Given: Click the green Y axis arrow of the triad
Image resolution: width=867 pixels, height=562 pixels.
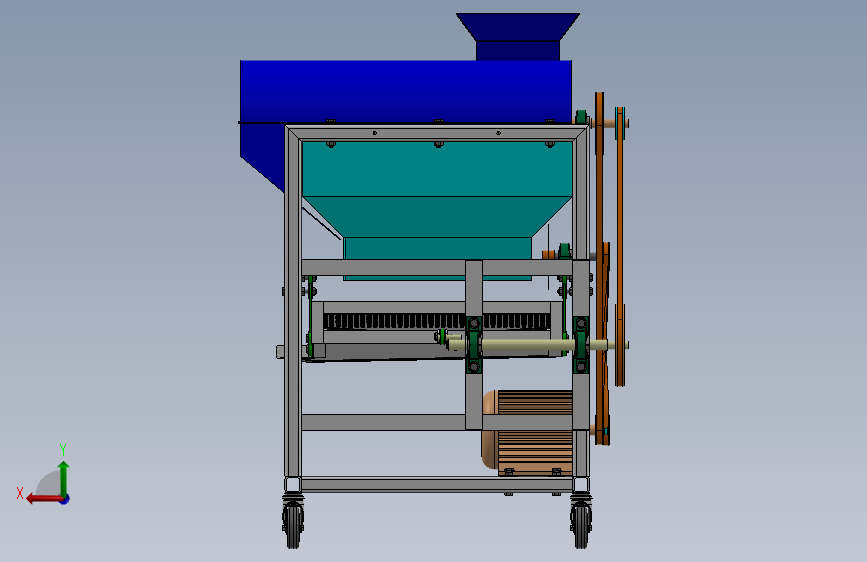Looking at the screenshot, I should tap(64, 477).
